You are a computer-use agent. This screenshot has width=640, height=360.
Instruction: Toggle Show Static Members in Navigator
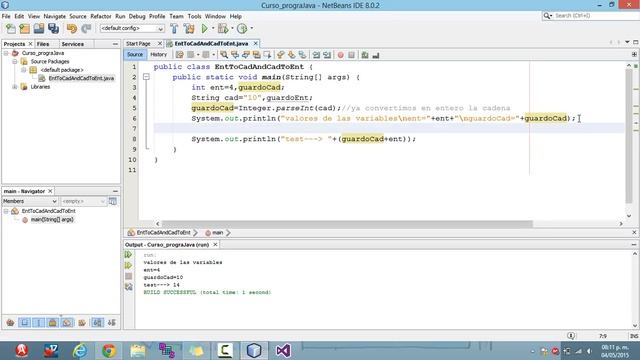pos(39,323)
